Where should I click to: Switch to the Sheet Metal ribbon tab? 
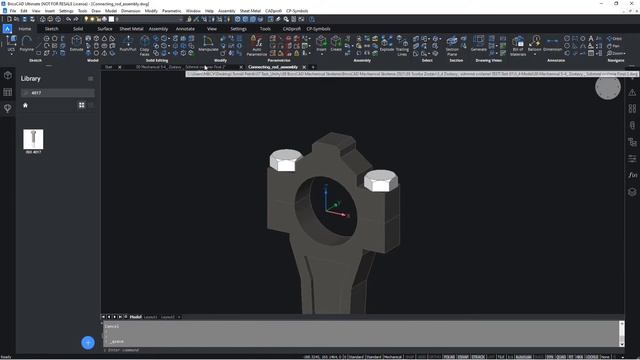point(131,29)
